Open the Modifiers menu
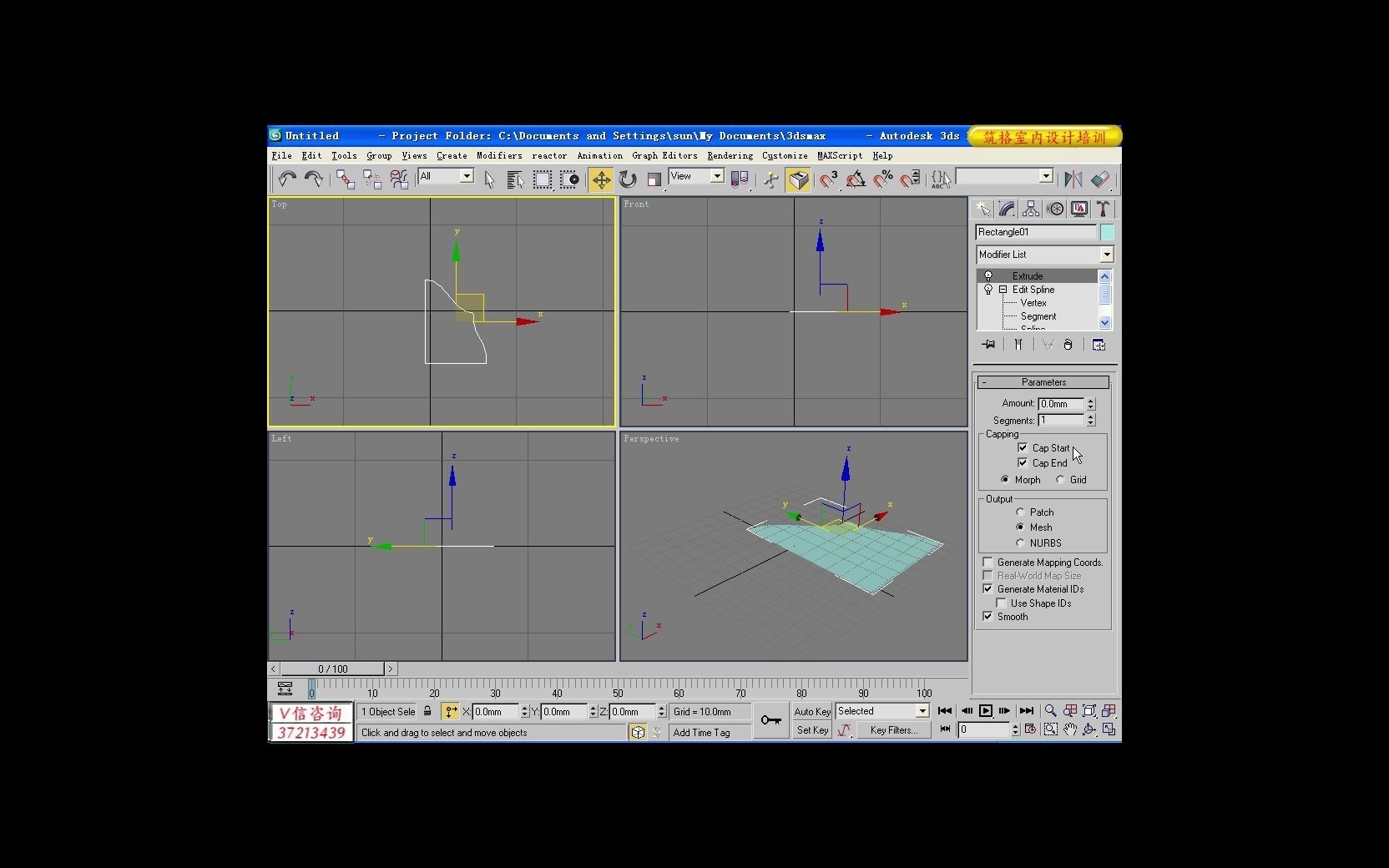Viewport: 1389px width, 868px height. [498, 155]
